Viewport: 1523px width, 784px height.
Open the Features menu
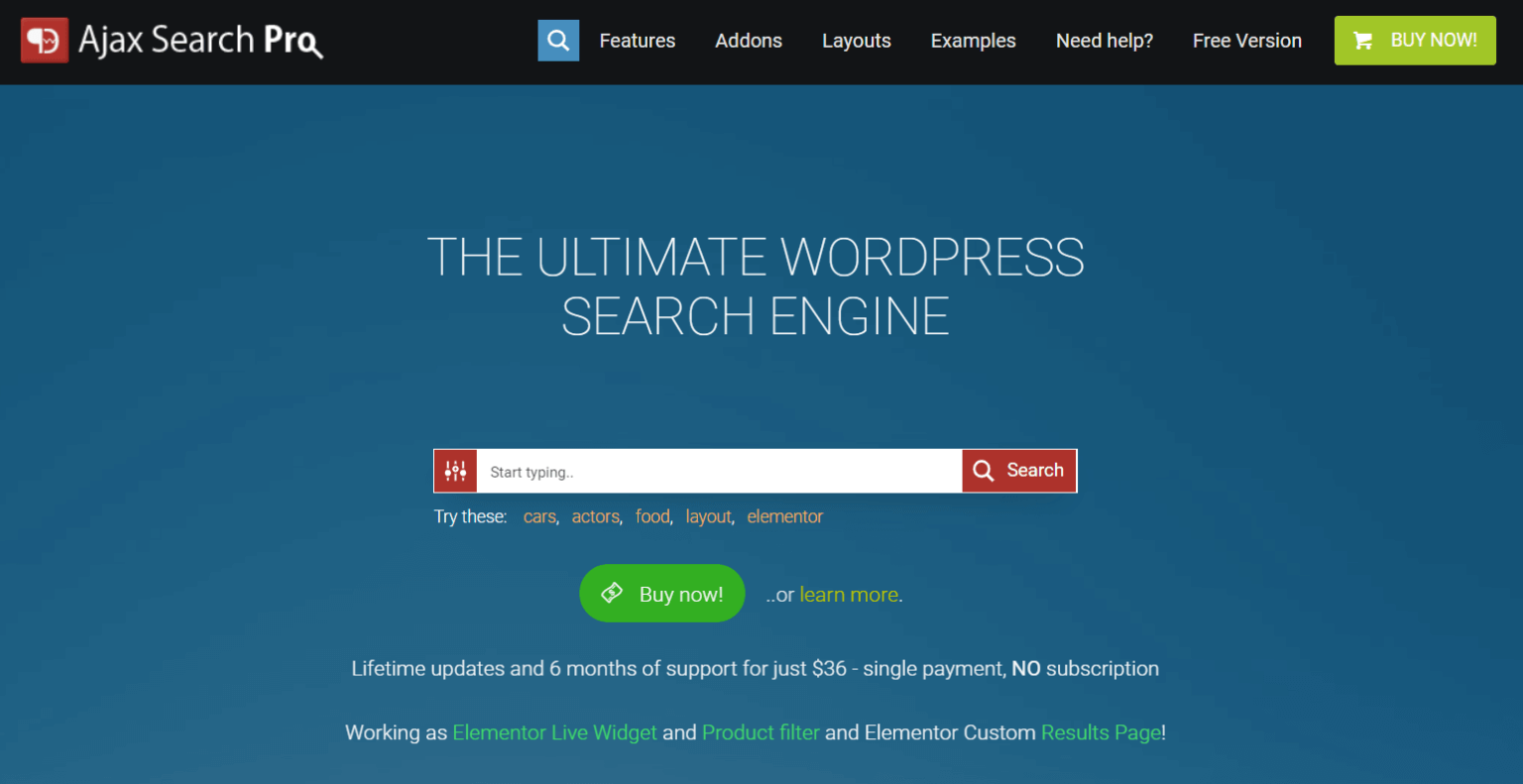pos(638,41)
